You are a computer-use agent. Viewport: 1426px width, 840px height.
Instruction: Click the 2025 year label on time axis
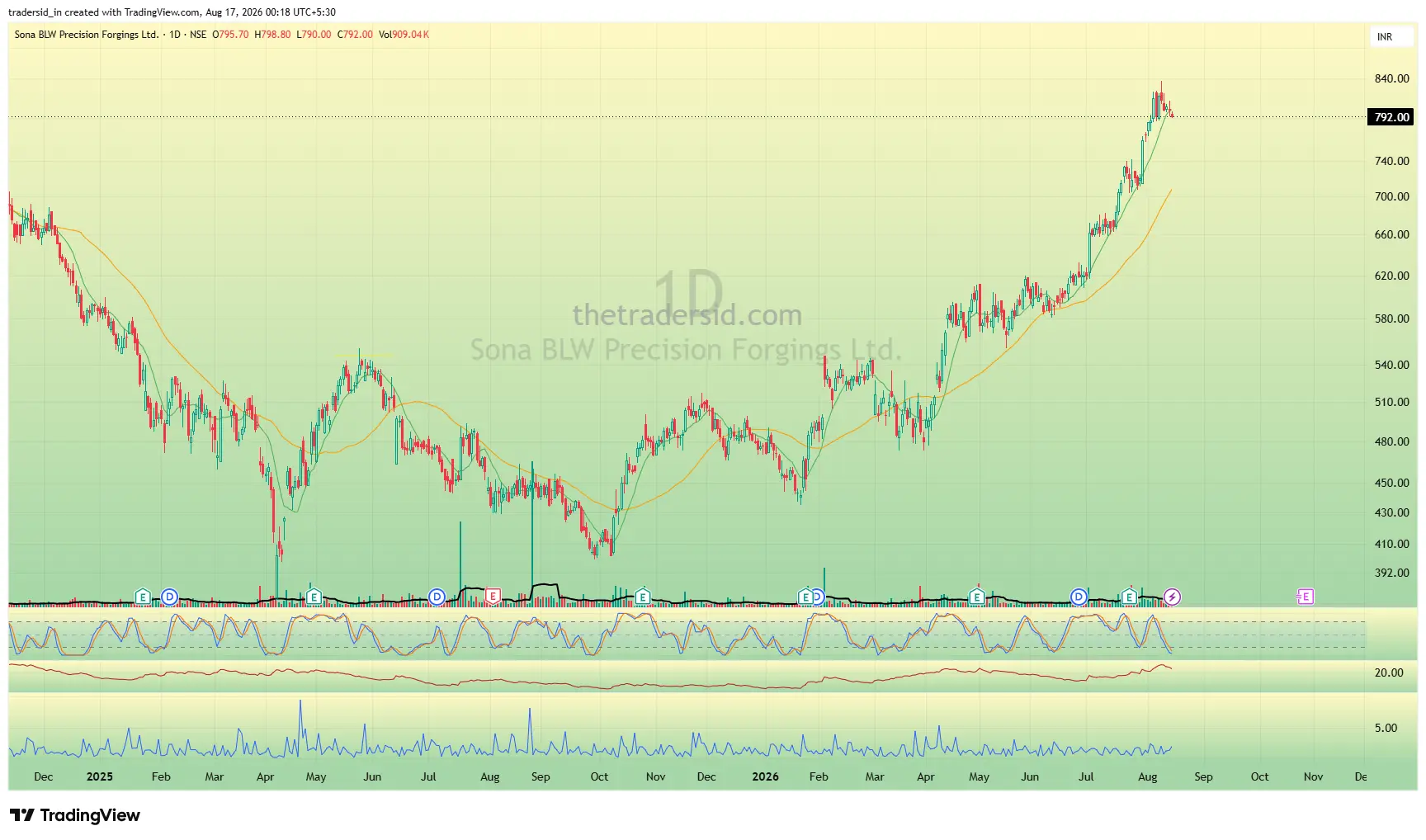click(100, 776)
